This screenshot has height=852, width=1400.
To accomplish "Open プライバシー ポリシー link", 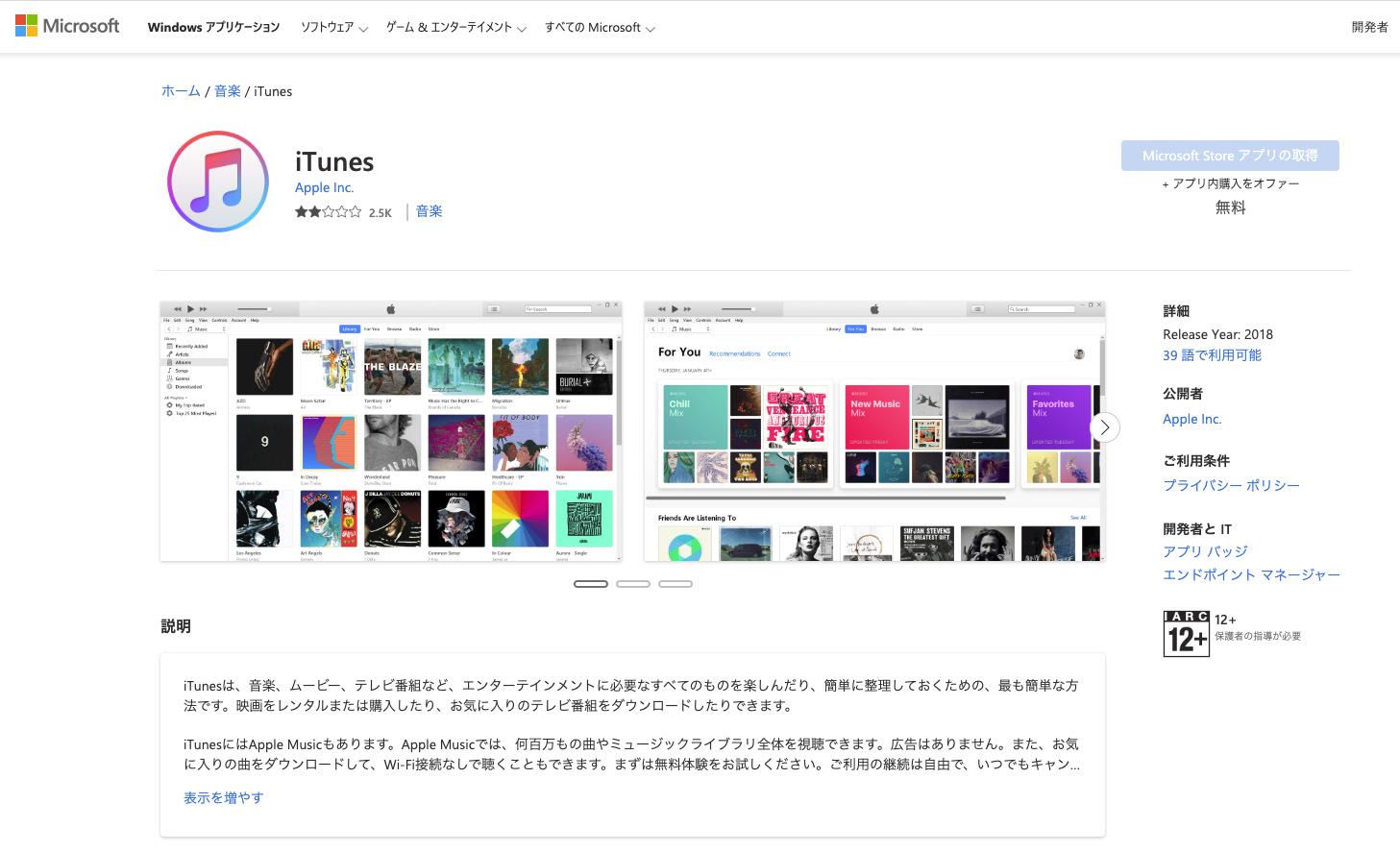I will tap(1231, 486).
